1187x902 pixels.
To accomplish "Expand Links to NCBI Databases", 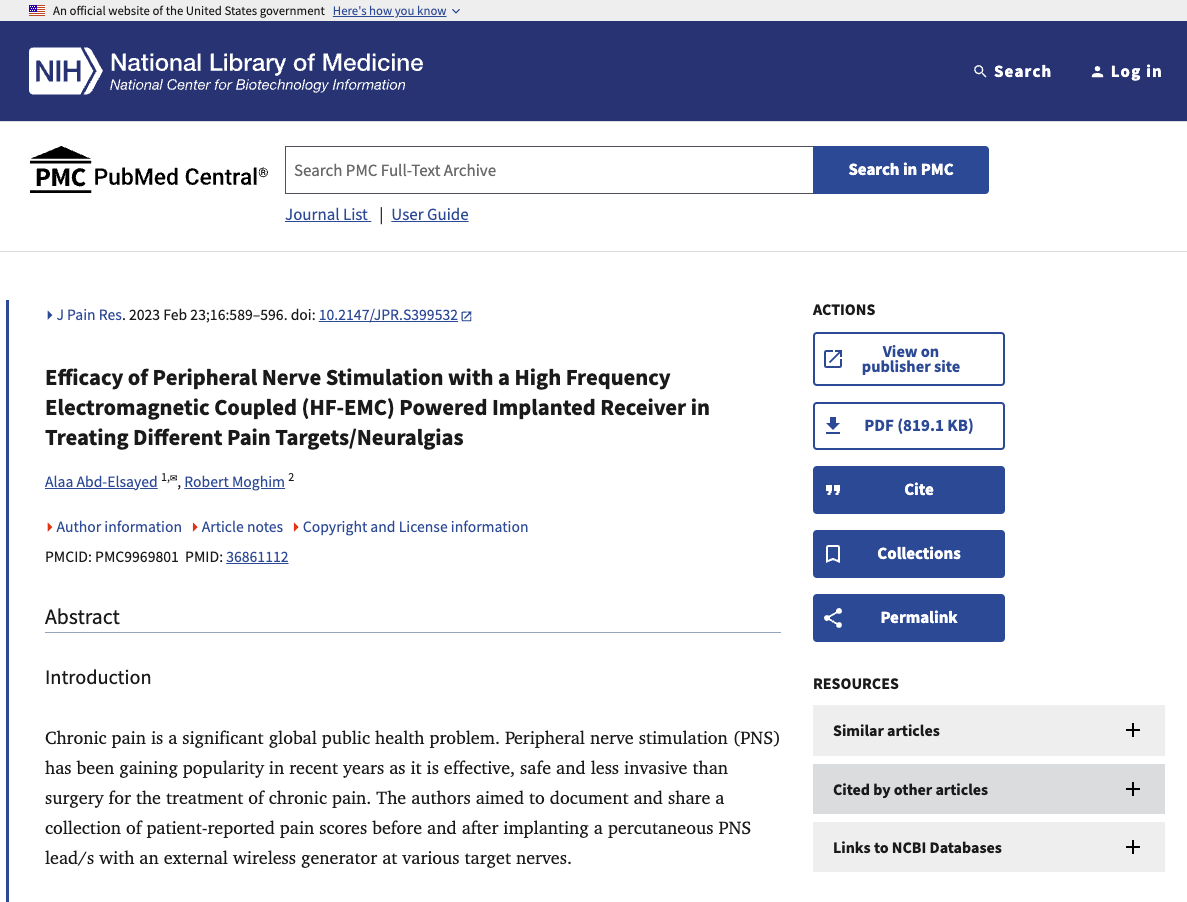I will point(1132,848).
